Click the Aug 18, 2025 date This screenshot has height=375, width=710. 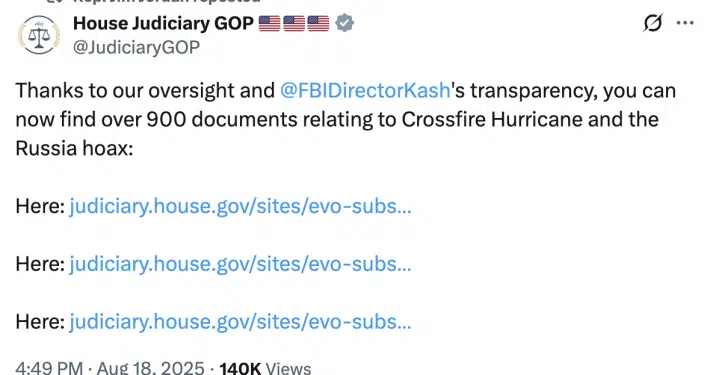point(151,368)
